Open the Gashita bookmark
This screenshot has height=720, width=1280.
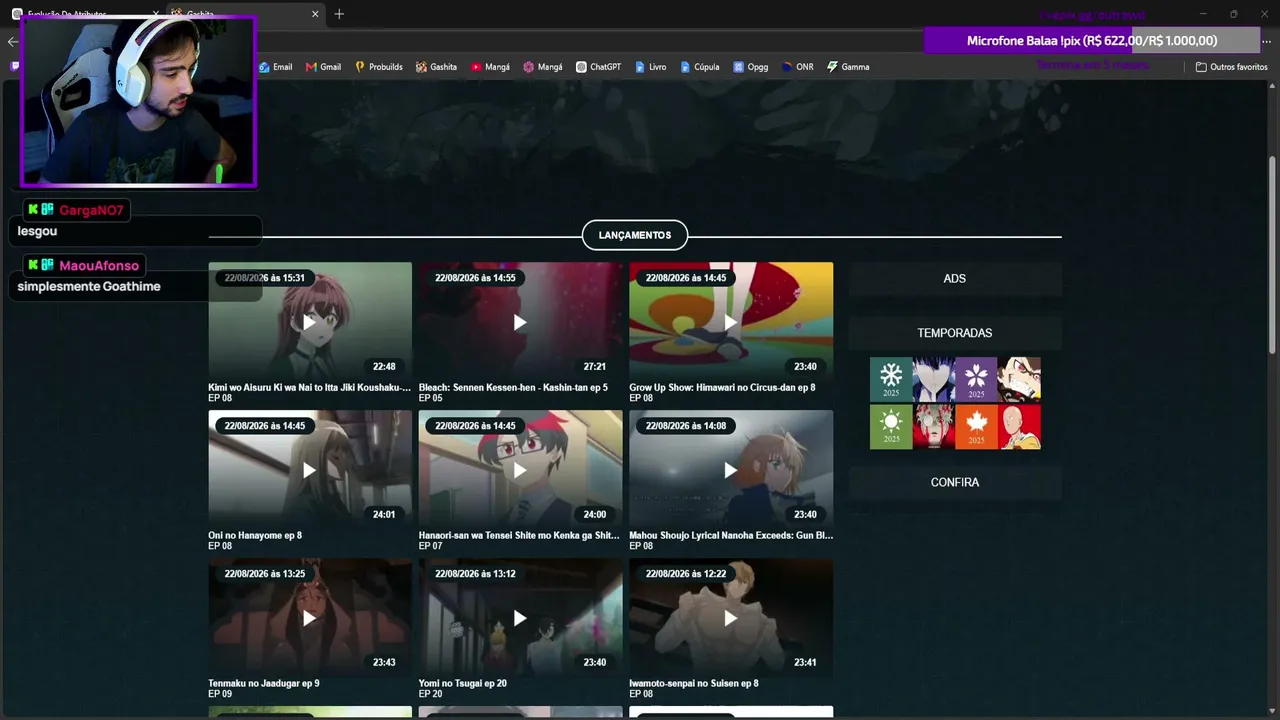tap(436, 67)
